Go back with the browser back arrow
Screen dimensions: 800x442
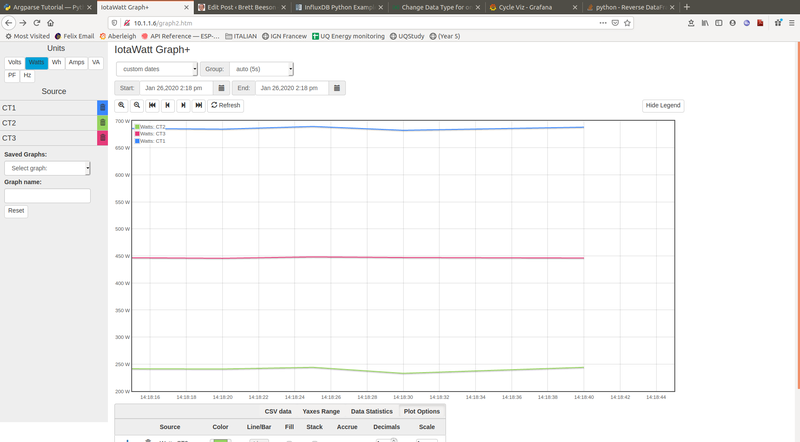point(9,23)
